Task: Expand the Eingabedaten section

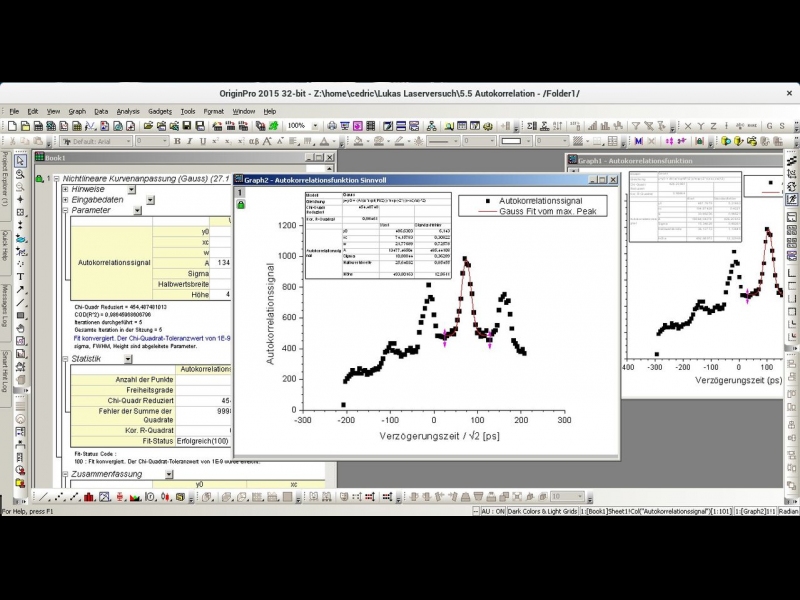Action: (x=65, y=200)
